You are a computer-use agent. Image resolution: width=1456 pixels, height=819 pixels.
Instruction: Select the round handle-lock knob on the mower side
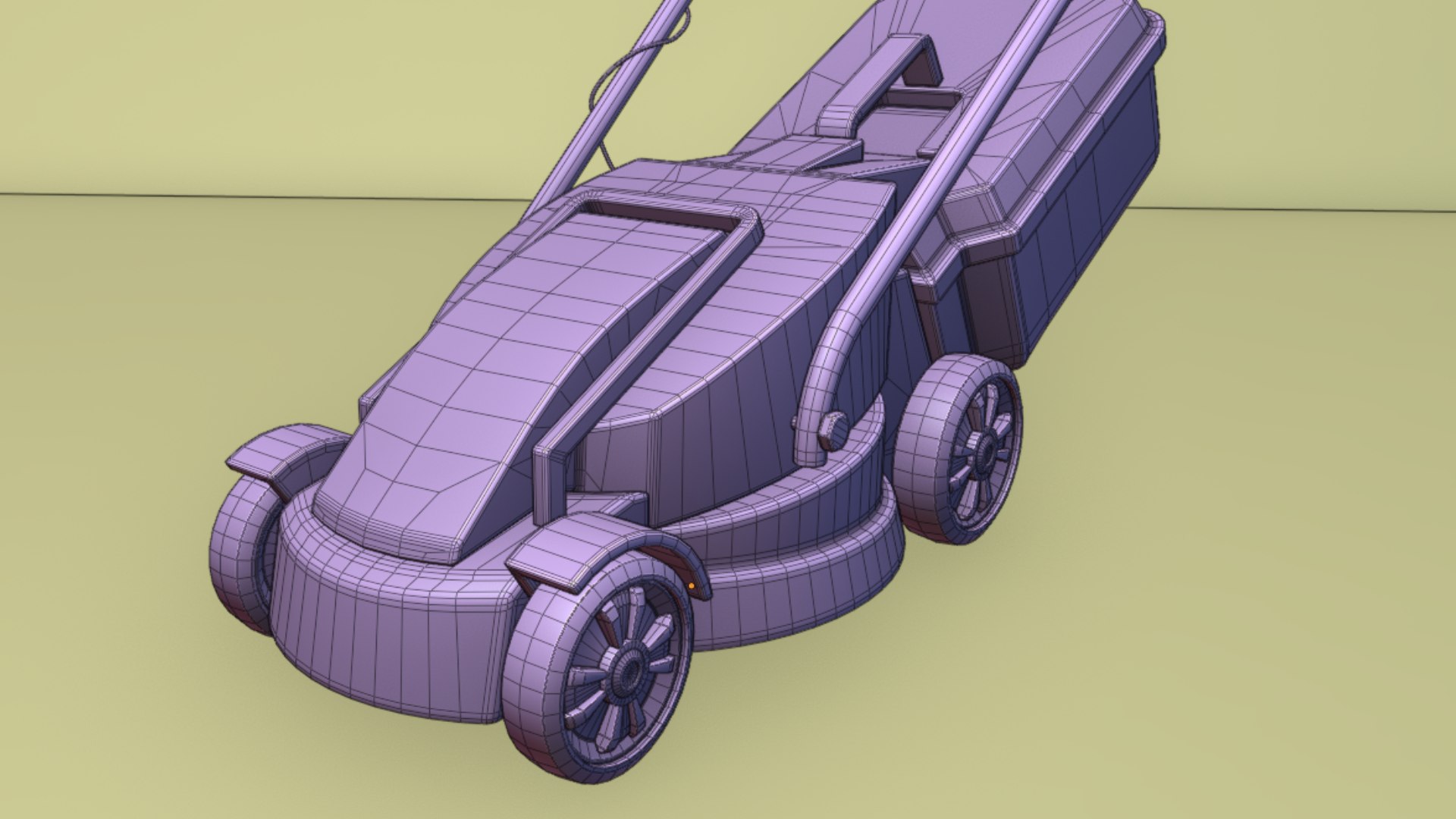click(x=833, y=431)
